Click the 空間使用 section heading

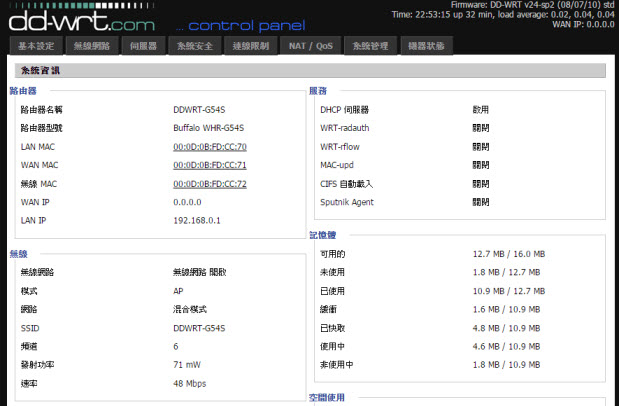pyautogui.click(x=327, y=397)
